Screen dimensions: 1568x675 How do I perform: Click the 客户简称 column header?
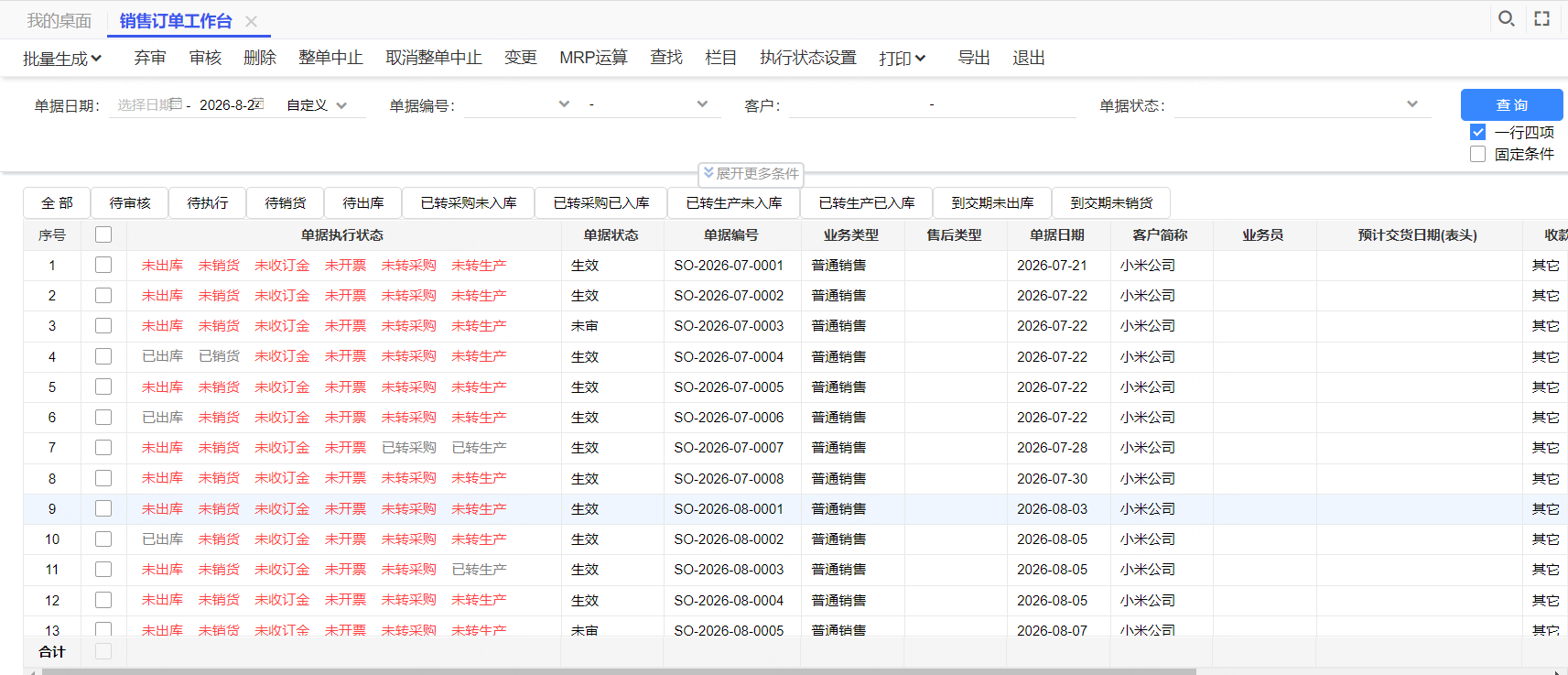(1160, 234)
